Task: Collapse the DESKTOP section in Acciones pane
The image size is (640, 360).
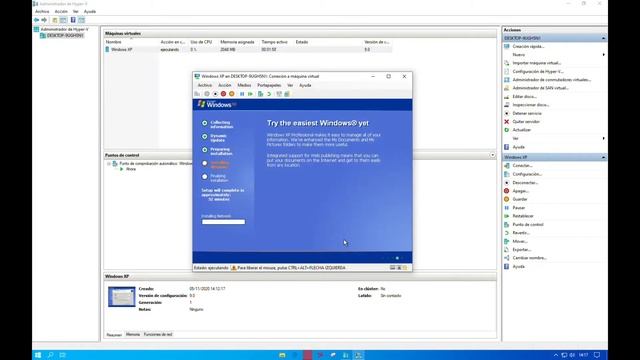Action: point(603,38)
